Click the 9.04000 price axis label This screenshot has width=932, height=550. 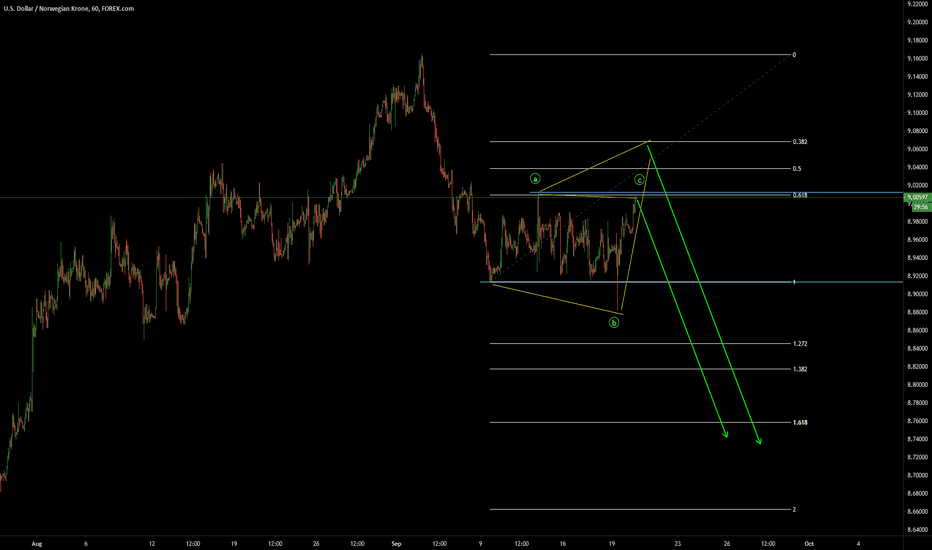(917, 167)
